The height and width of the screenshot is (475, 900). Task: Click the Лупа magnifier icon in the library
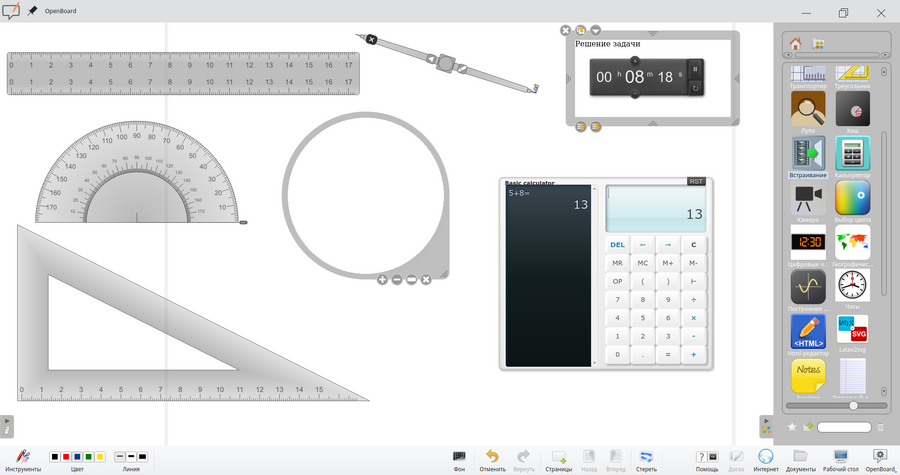point(808,108)
